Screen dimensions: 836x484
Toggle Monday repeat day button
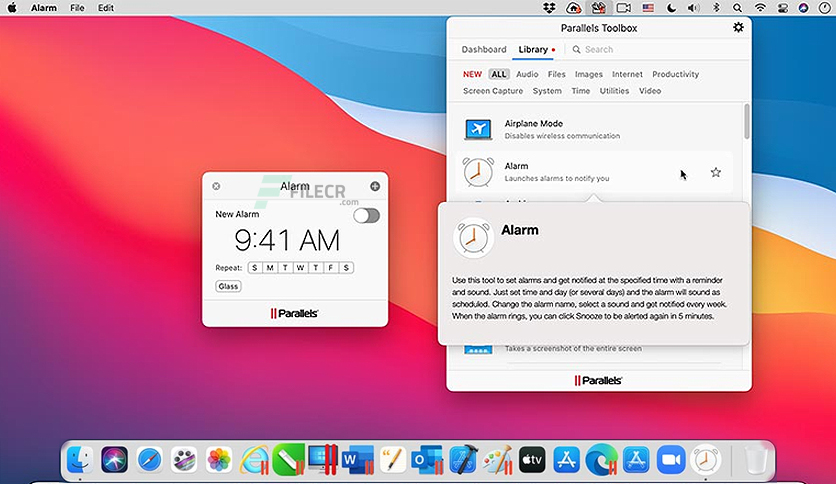[x=270, y=268]
